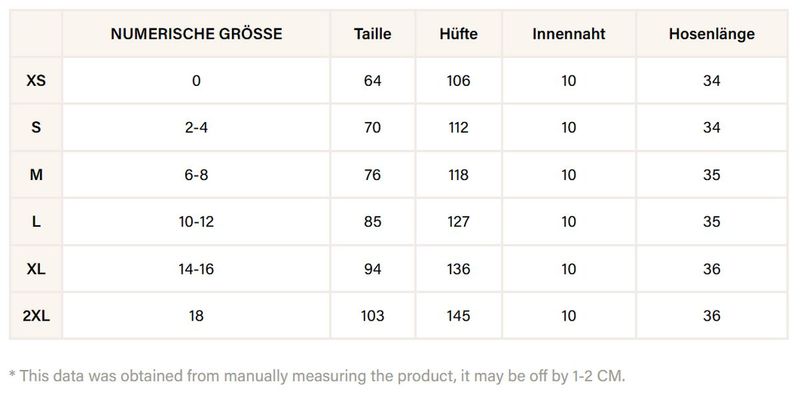Screen dimensions: 800x394
Task: Click the Hüfte column header
Action: point(458,34)
